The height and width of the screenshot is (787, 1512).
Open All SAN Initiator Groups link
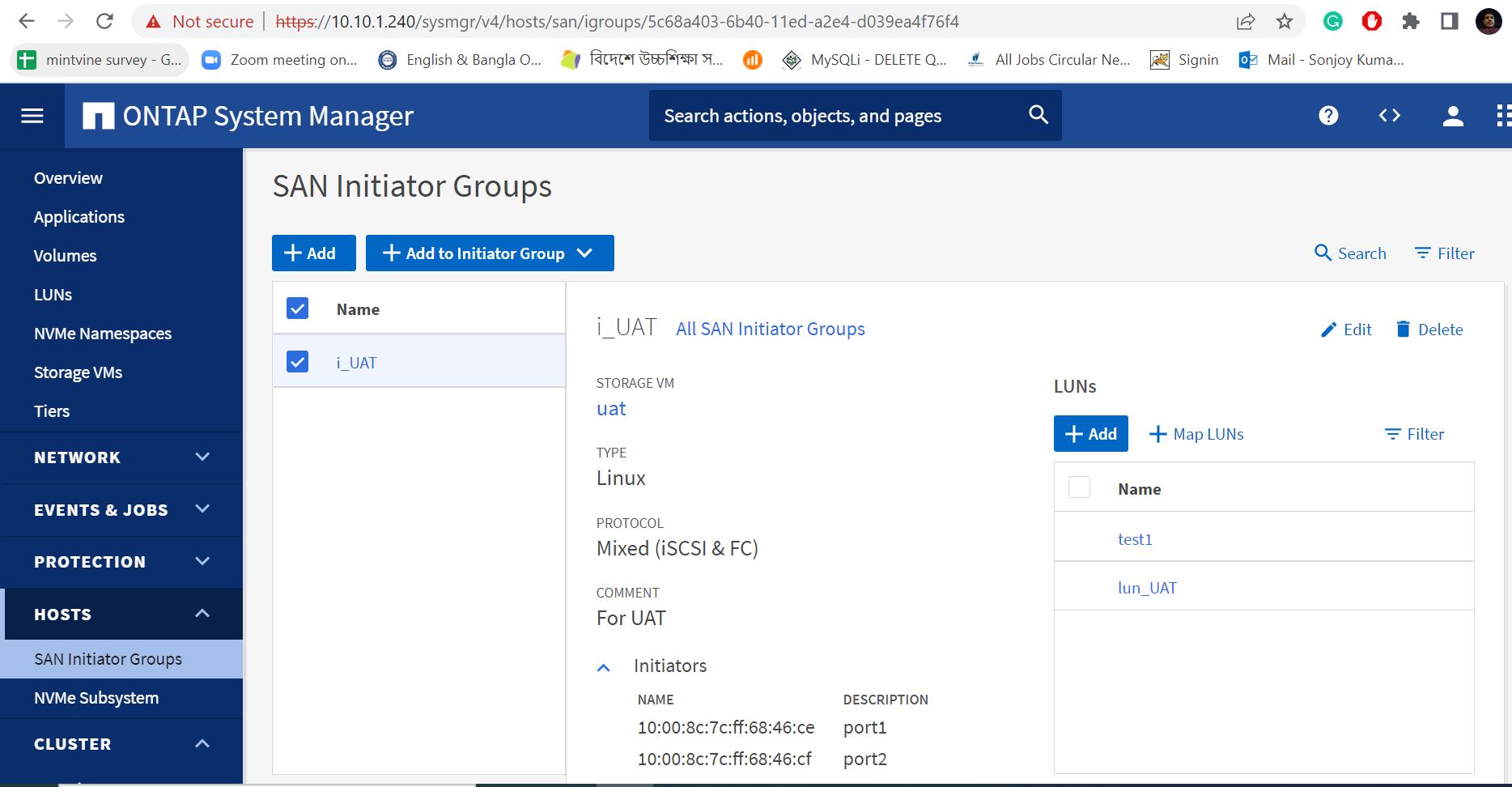[771, 329]
